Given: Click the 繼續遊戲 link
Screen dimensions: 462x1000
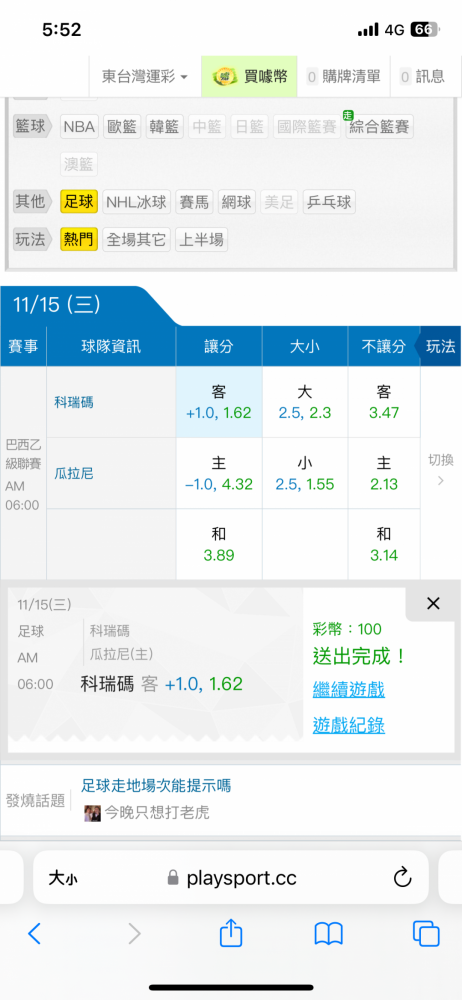Looking at the screenshot, I should (348, 689).
